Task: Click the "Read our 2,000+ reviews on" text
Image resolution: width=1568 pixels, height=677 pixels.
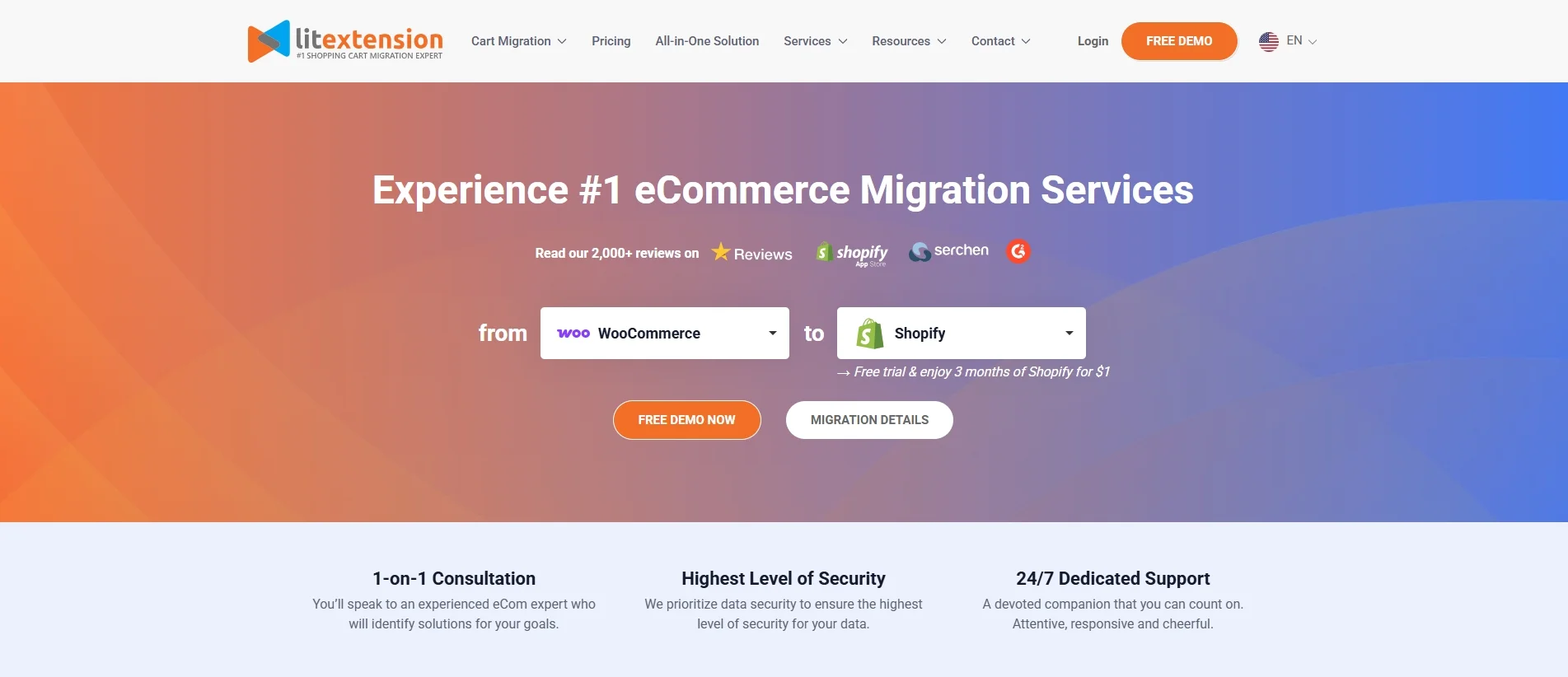Action: (x=616, y=254)
